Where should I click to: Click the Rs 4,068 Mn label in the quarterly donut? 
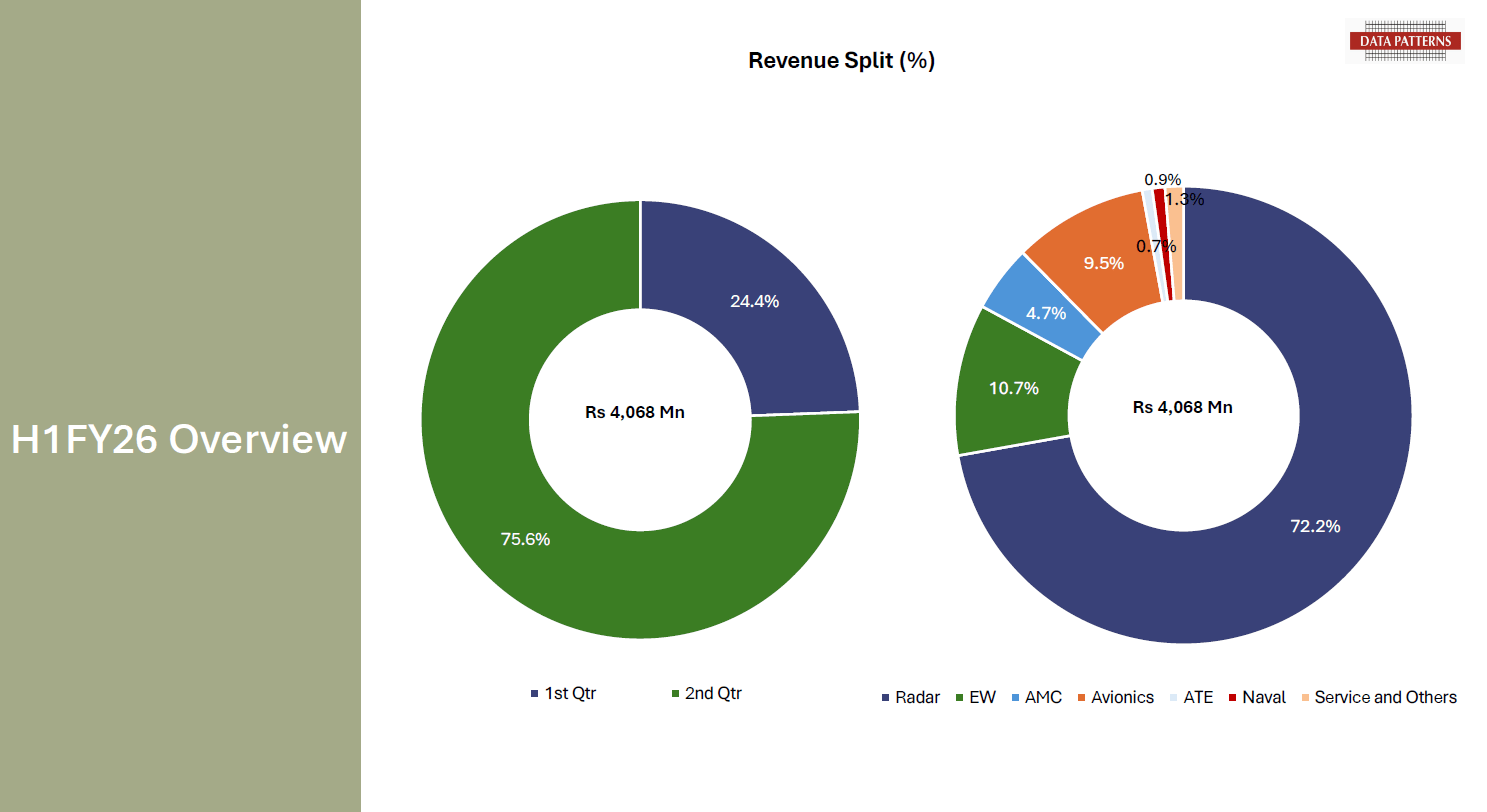635,412
